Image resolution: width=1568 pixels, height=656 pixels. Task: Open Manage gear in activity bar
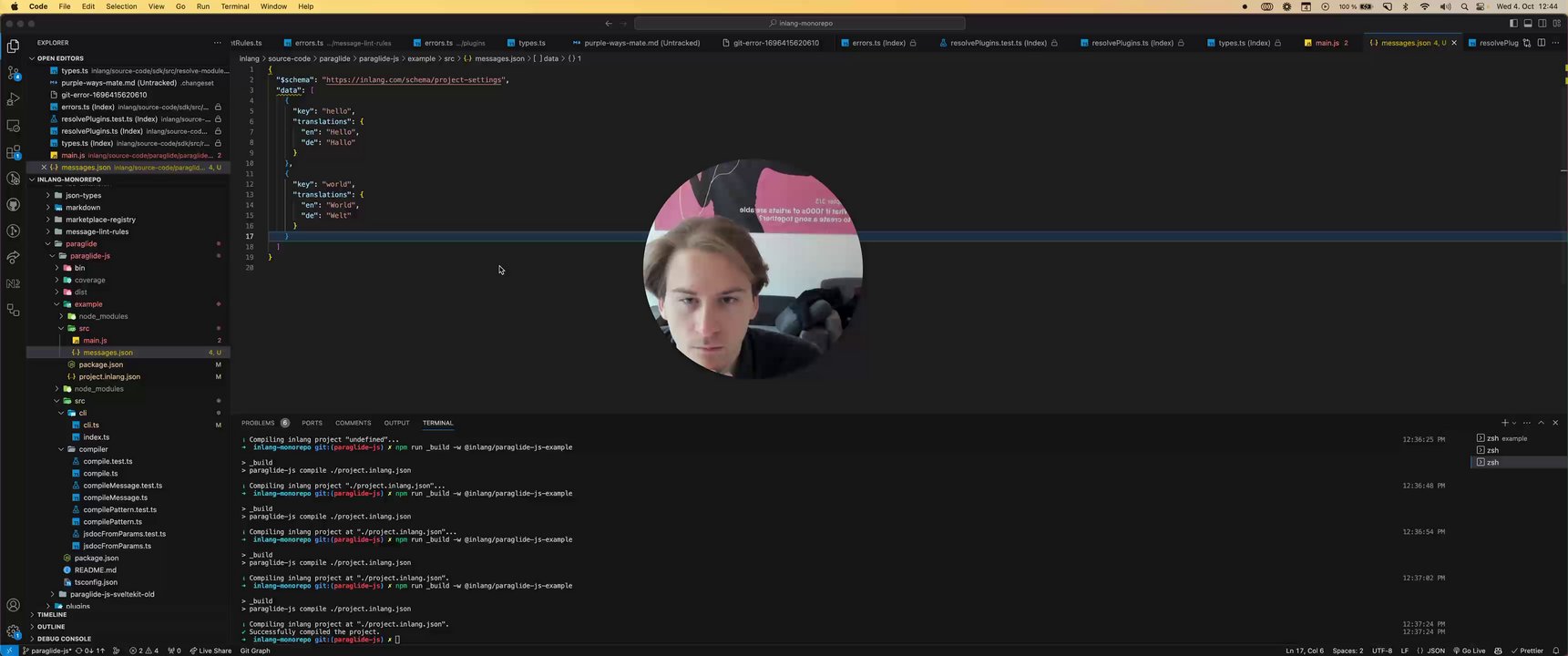(x=13, y=631)
